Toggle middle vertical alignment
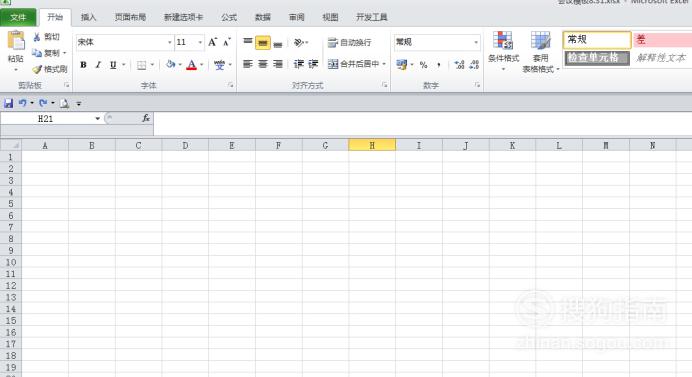This screenshot has width=692, height=377. pyautogui.click(x=263, y=42)
